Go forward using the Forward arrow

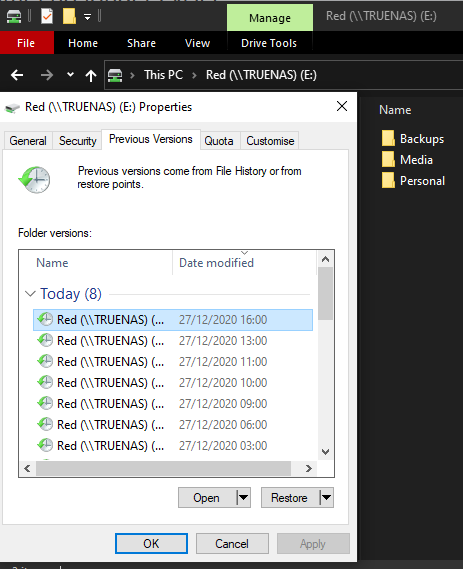pos(46,75)
